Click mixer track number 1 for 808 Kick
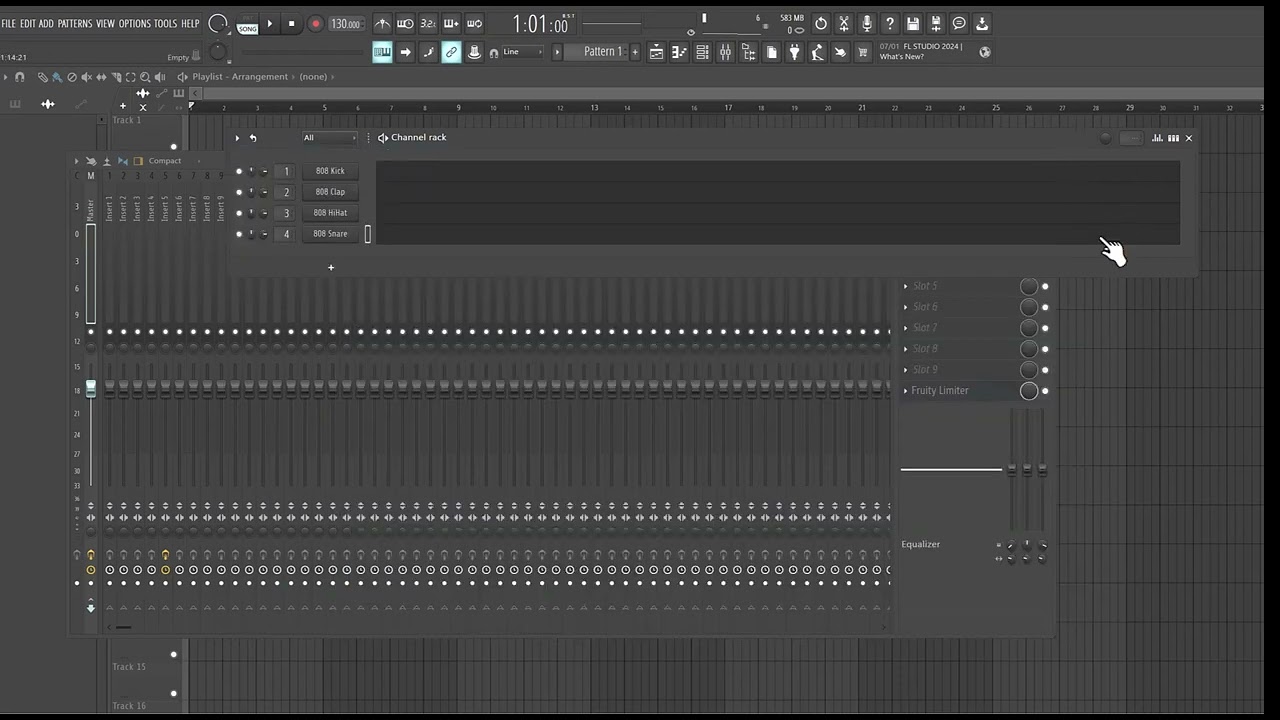 286,171
